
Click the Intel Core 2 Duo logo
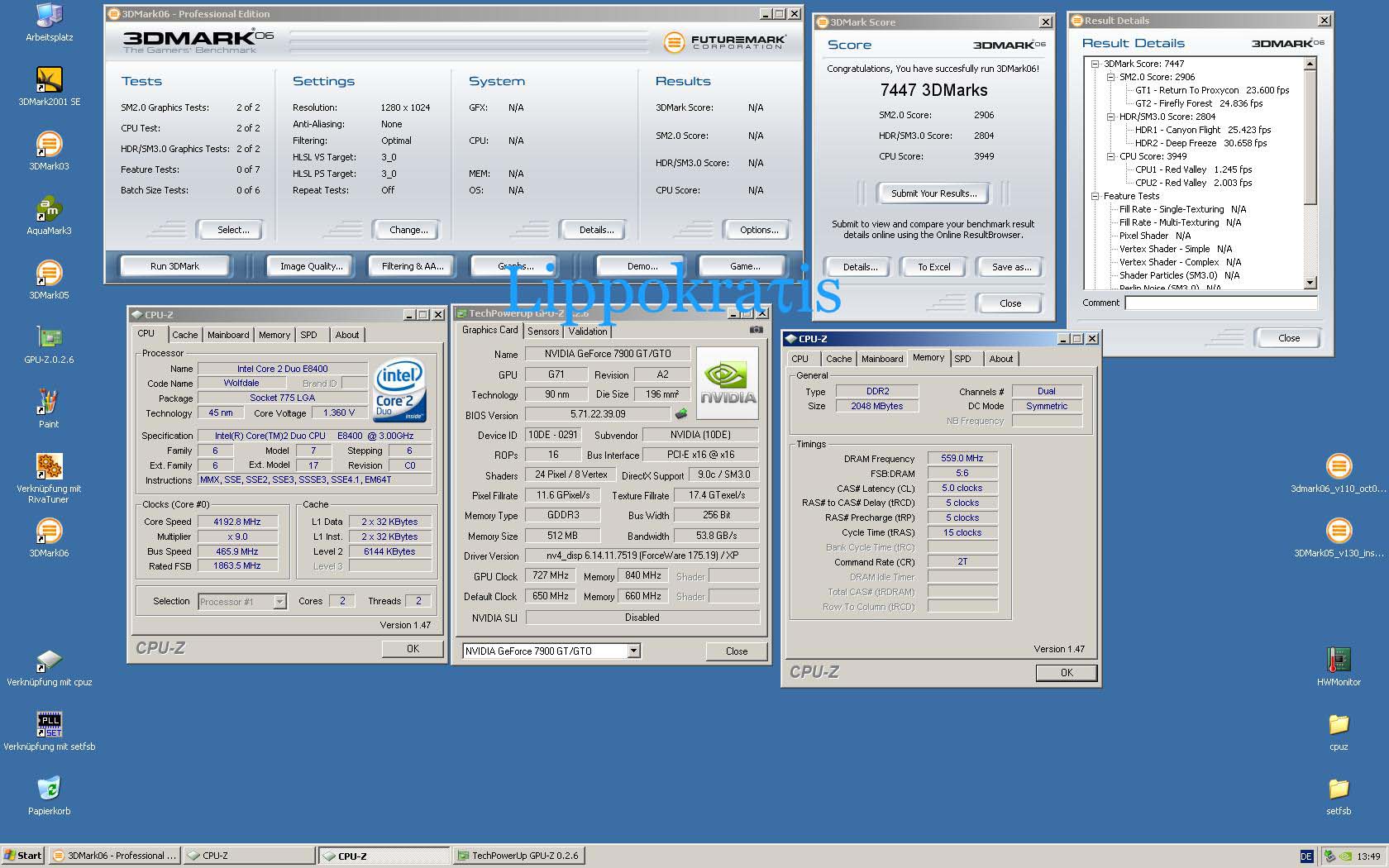[x=399, y=389]
